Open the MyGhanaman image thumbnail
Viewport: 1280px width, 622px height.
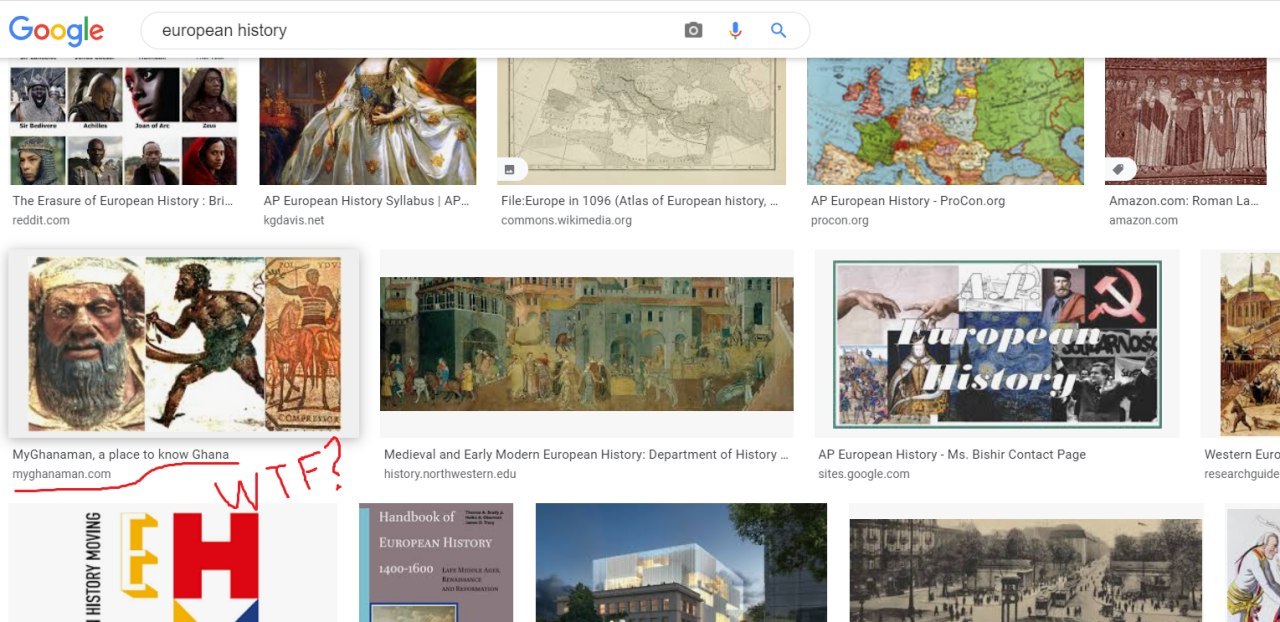(x=184, y=343)
